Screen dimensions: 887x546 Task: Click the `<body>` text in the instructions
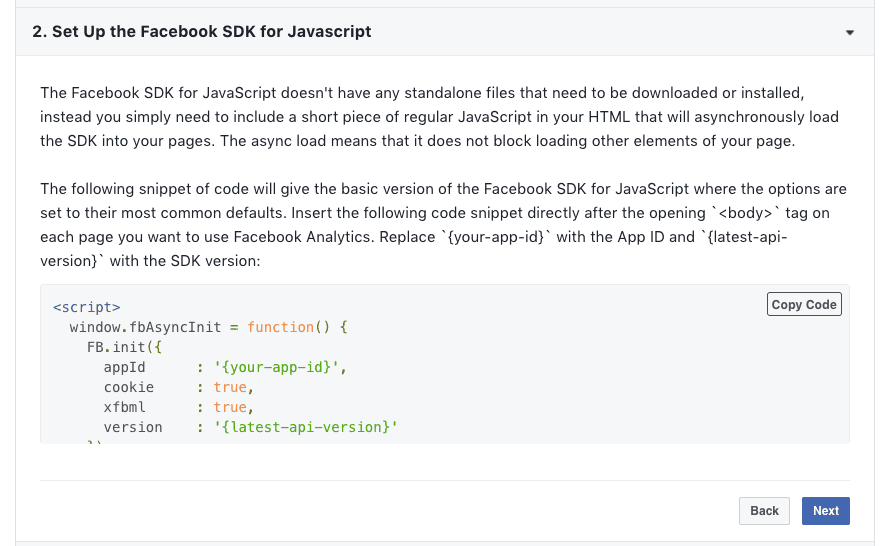(745, 213)
